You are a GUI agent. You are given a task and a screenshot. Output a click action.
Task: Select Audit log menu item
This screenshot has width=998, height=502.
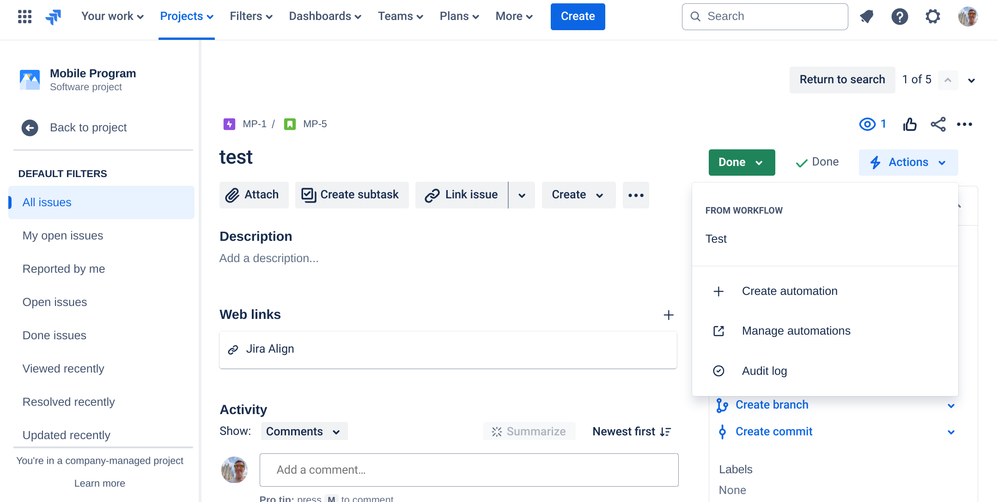coord(825,371)
